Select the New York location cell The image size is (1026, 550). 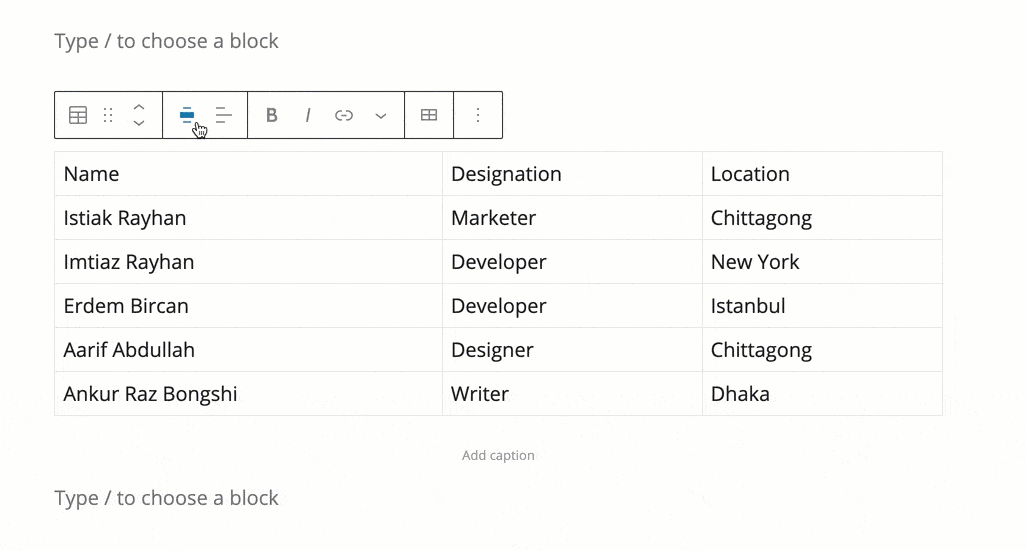[823, 262]
